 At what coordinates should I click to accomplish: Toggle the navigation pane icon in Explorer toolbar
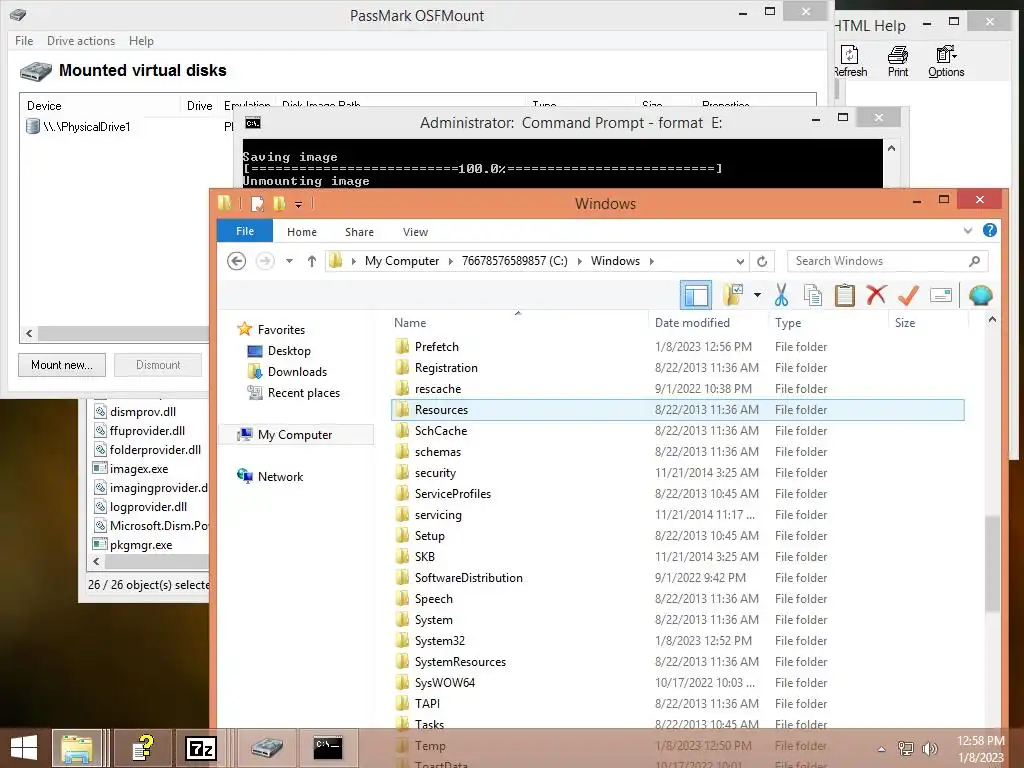tap(696, 296)
